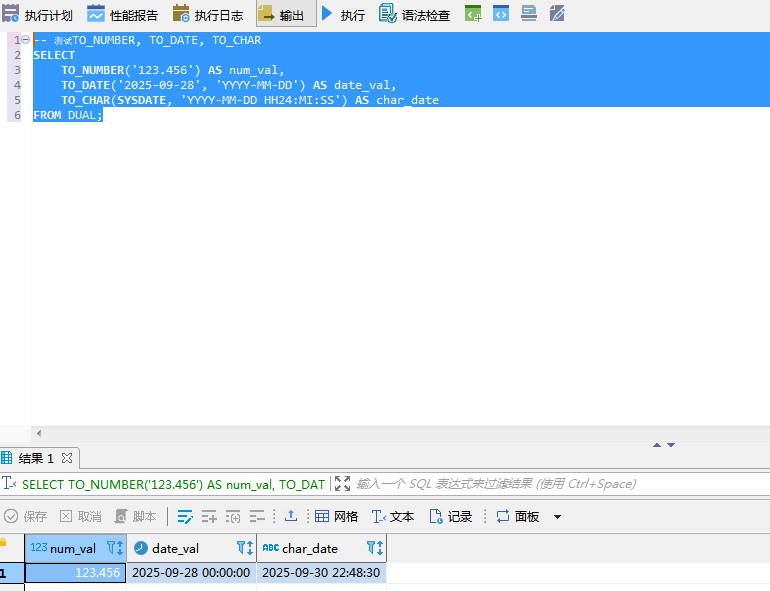Click the editor horizontal scrollbar left arrow
The image size is (770, 591).
pos(40,433)
